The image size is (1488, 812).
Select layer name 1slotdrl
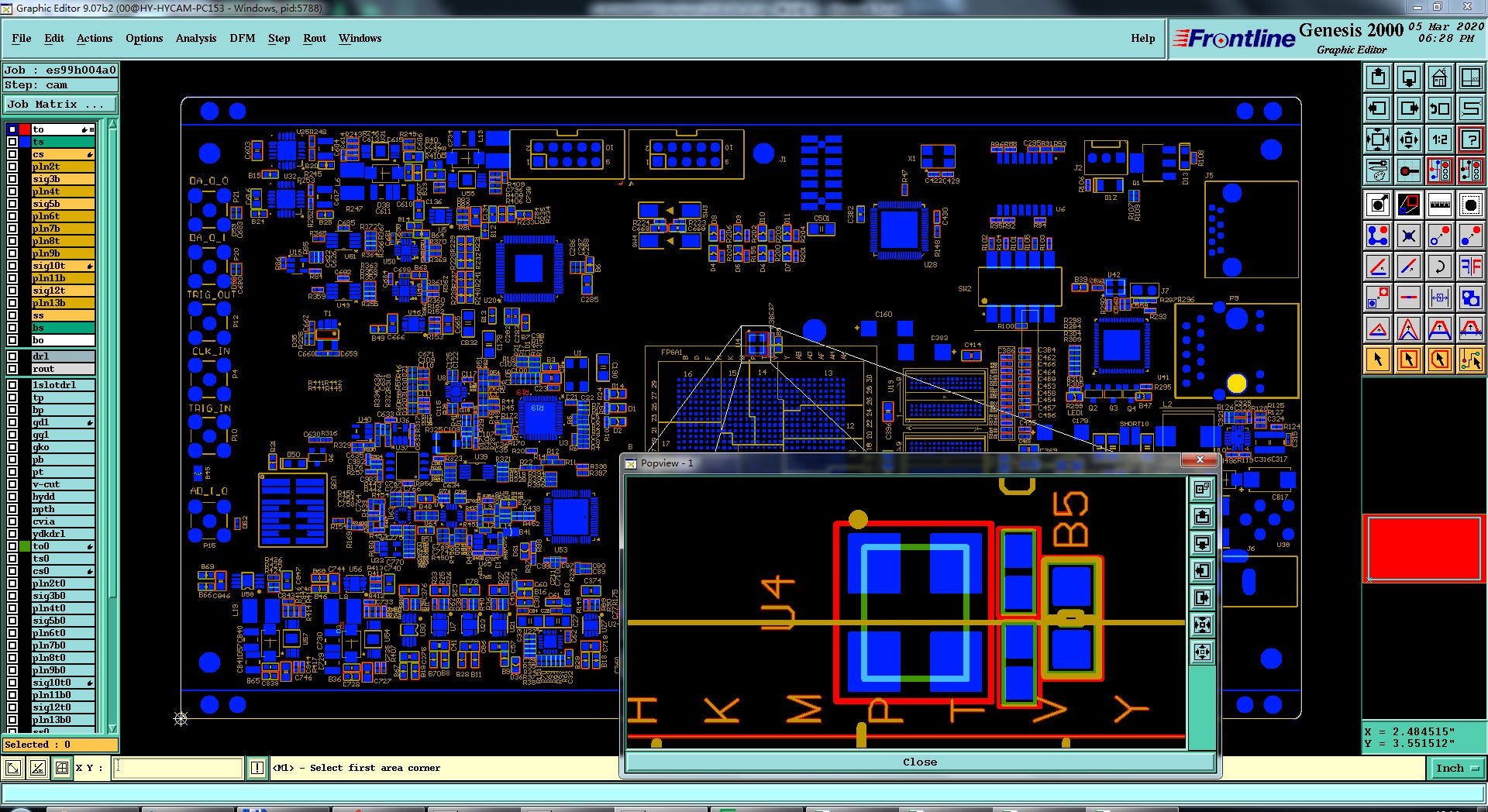[63, 385]
